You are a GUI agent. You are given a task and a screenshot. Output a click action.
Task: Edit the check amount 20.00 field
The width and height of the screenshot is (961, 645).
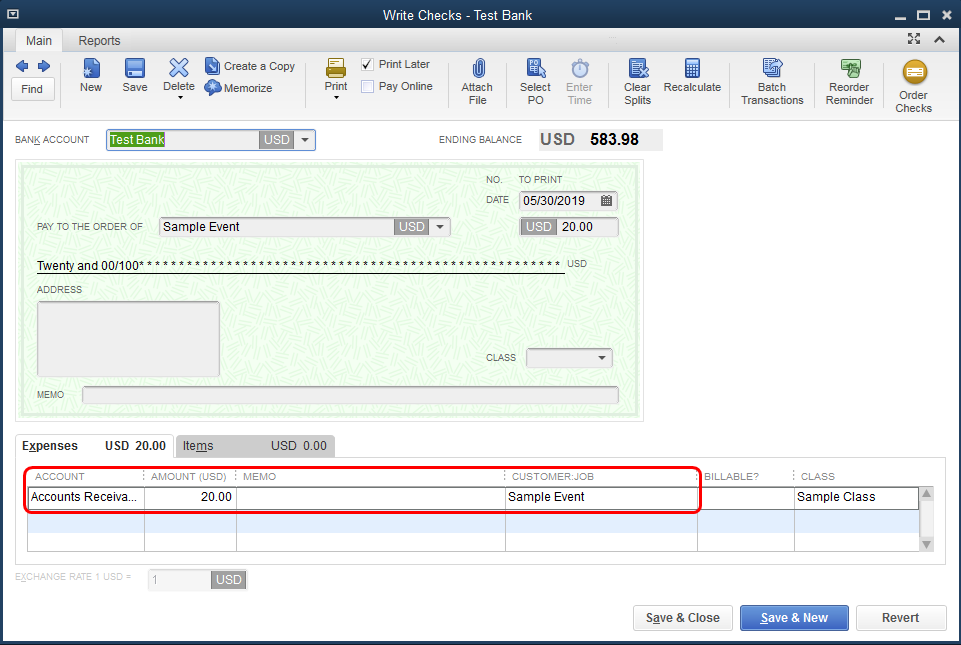(587, 227)
